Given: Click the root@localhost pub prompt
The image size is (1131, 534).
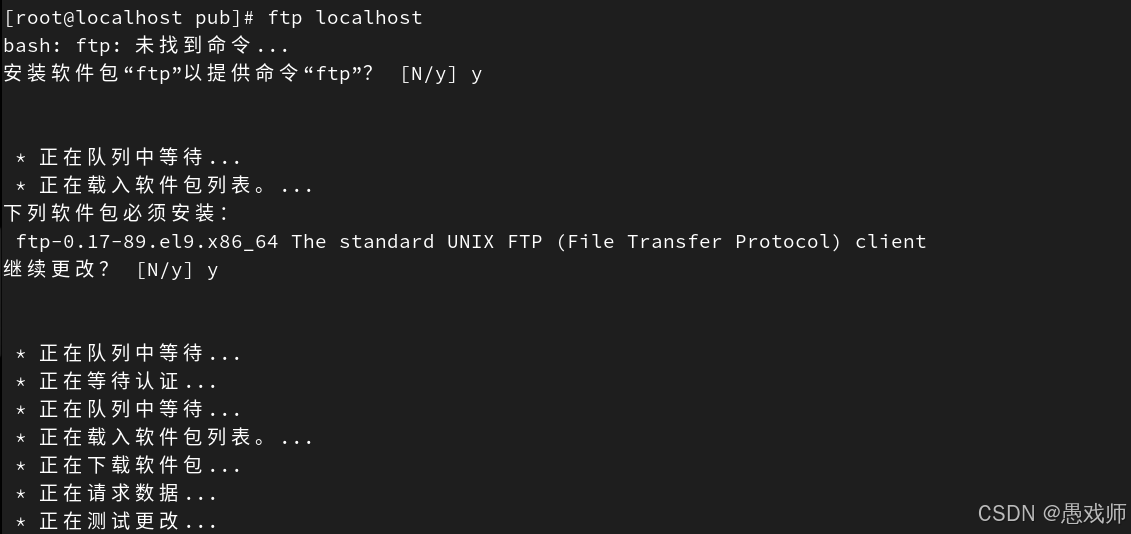Looking at the screenshot, I should click(129, 17).
